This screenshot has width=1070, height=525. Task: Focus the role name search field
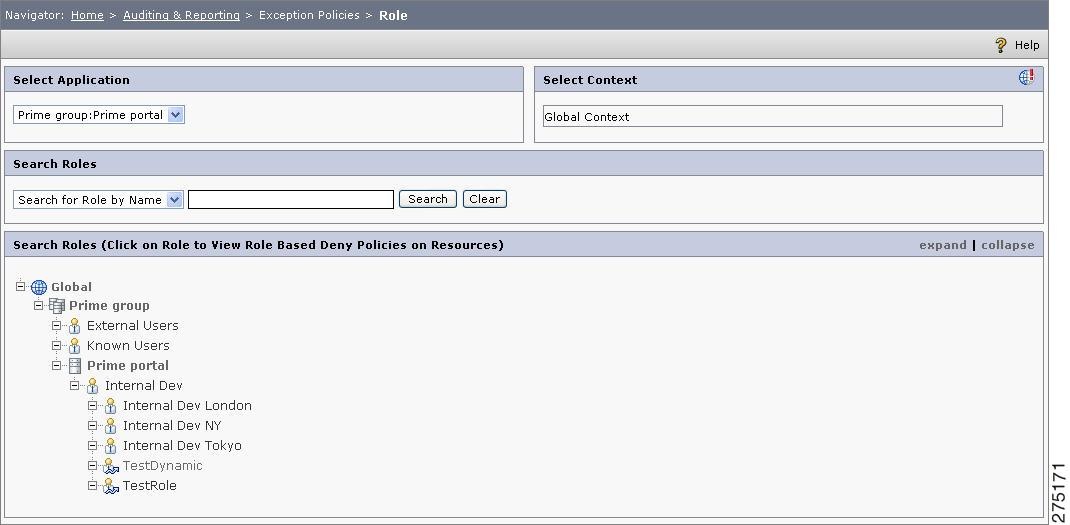(x=291, y=199)
